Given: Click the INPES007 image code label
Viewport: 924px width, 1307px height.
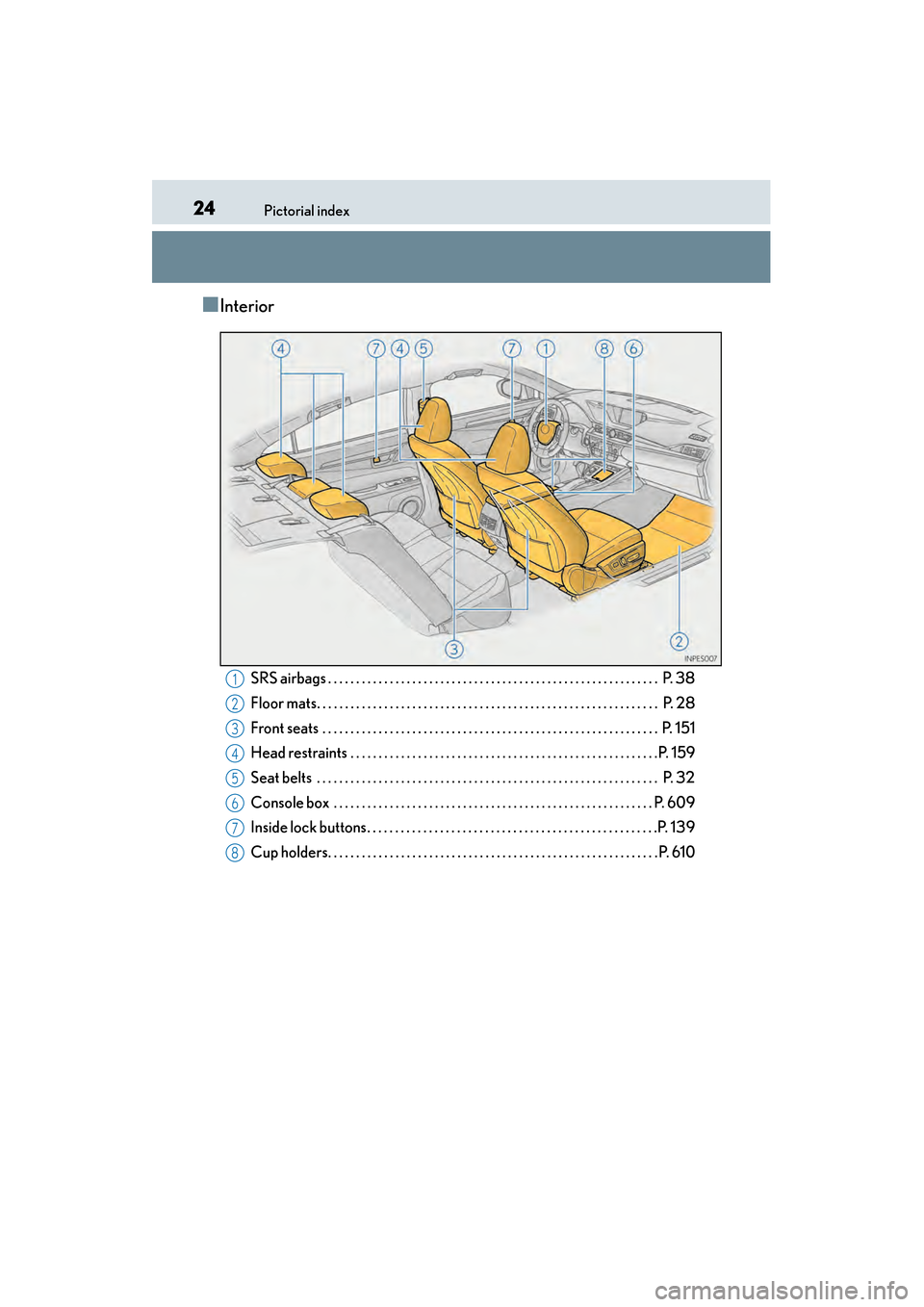Looking at the screenshot, I should [701, 659].
